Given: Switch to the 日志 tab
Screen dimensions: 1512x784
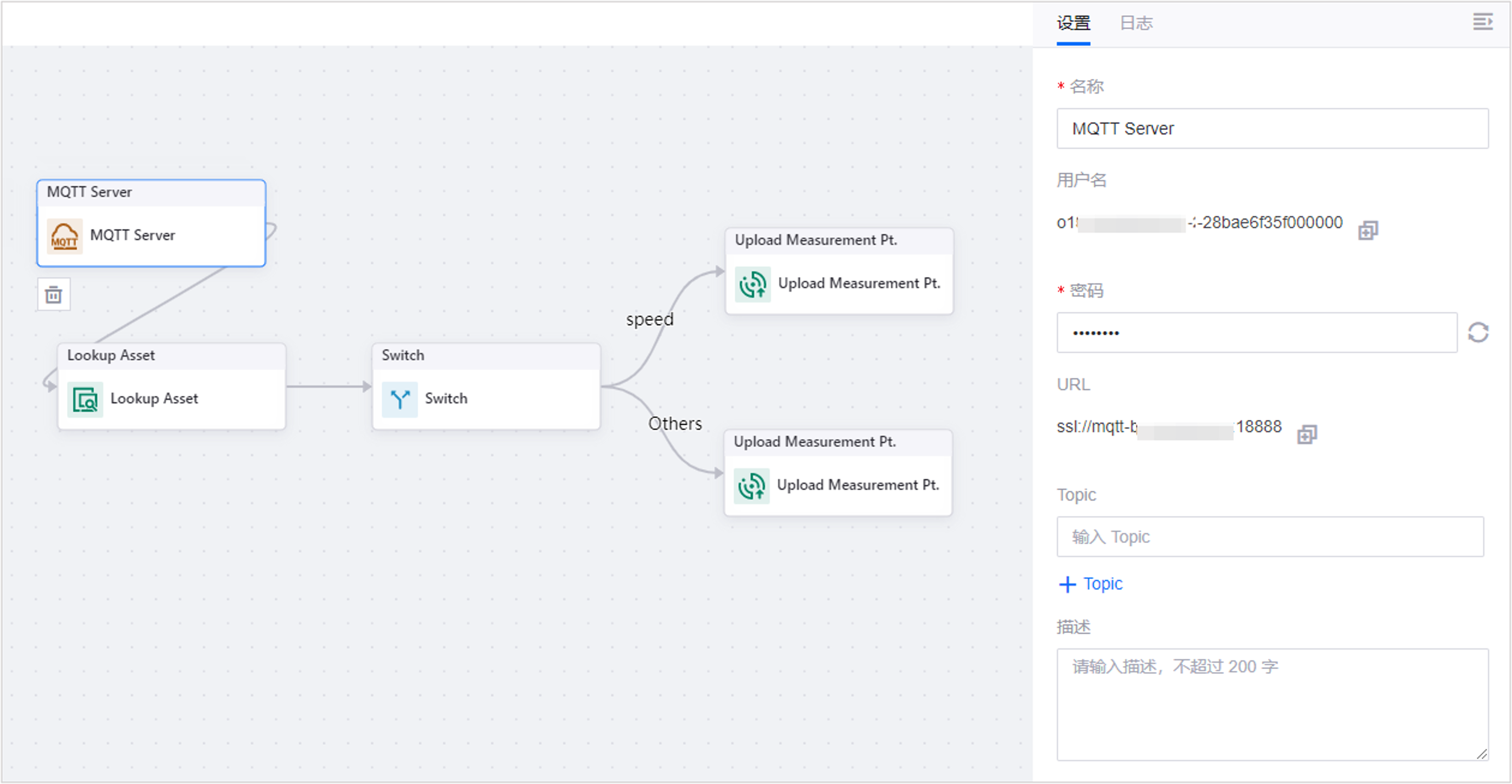Looking at the screenshot, I should coord(1135,23).
